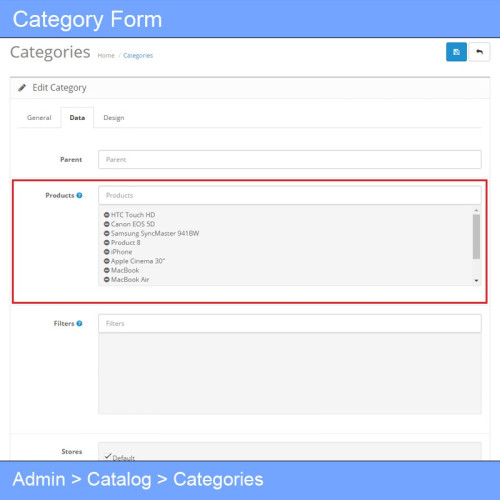
Task: Open the Home breadcrumb link
Action: 106,55
